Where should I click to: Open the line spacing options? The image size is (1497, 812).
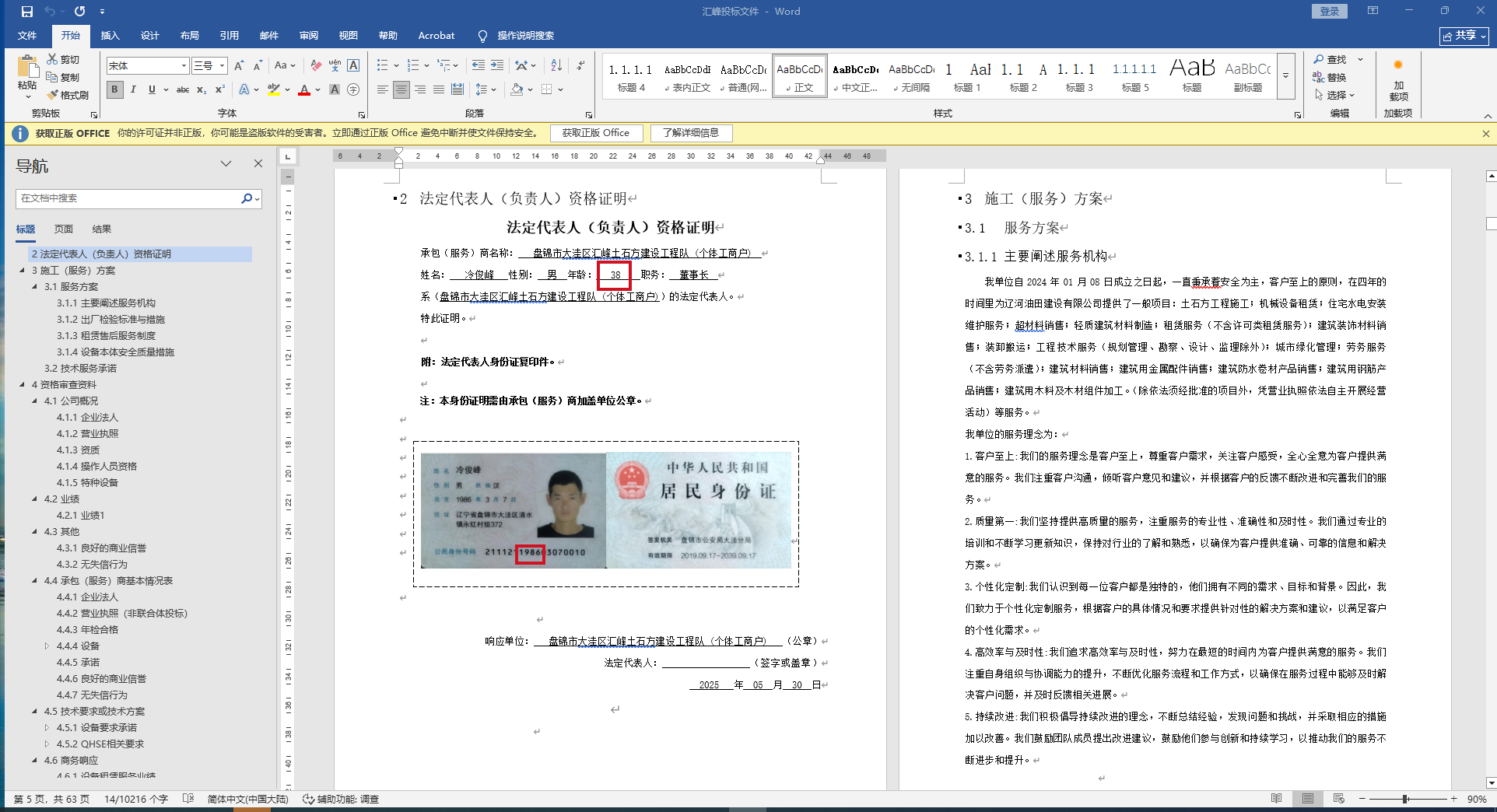point(482,89)
